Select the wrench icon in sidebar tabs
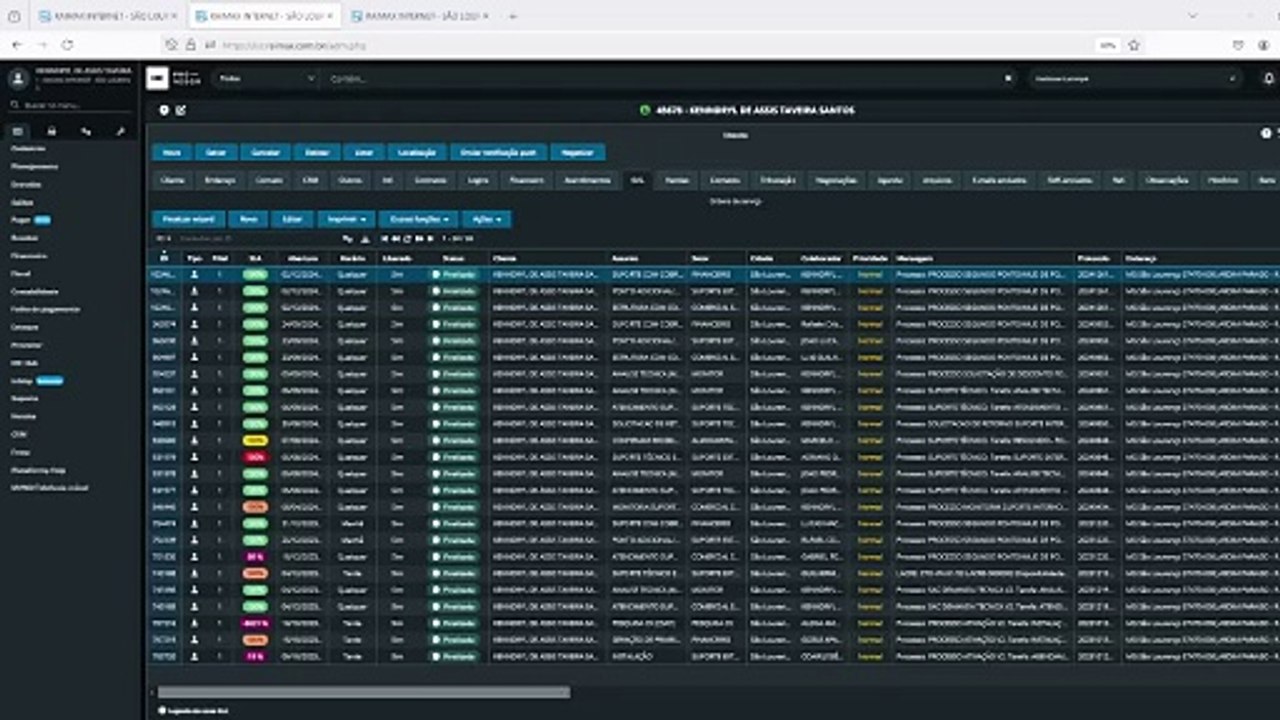The width and height of the screenshot is (1280, 720). (120, 131)
